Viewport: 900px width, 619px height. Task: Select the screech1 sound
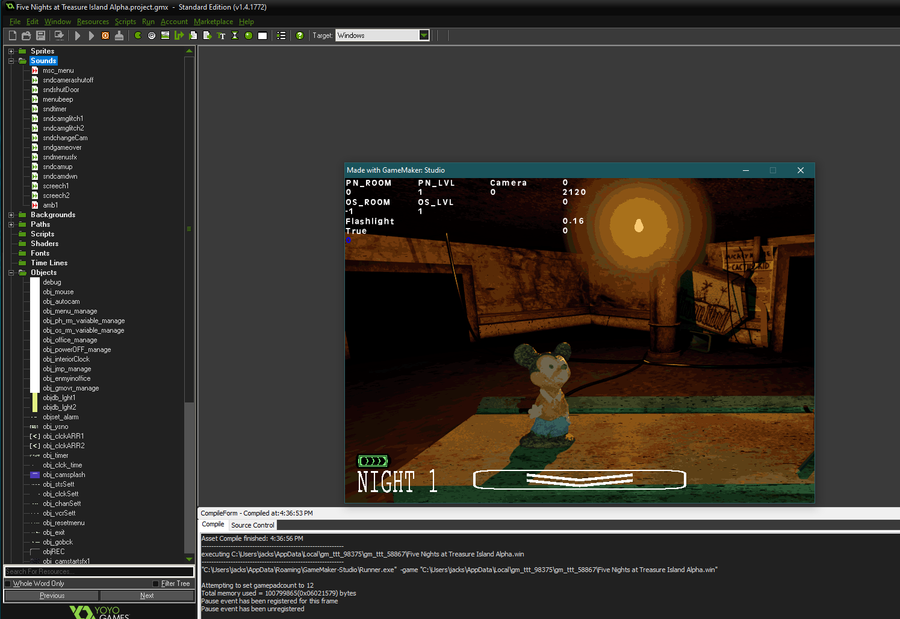point(56,186)
